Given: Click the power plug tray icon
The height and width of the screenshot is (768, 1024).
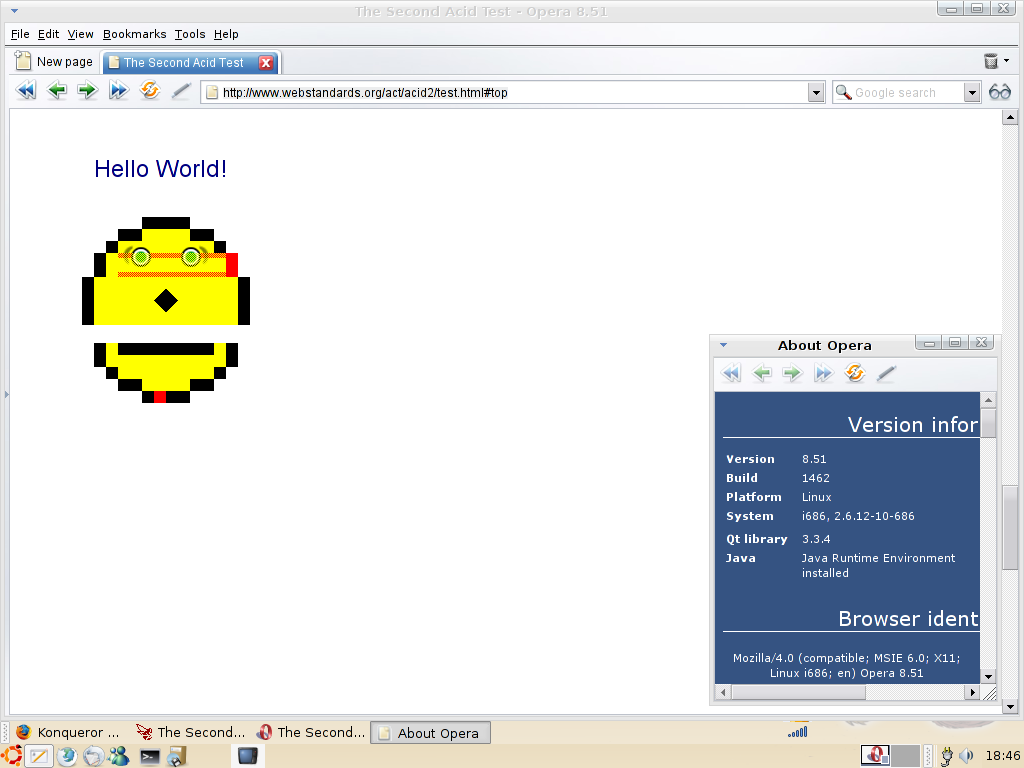Looking at the screenshot, I should [x=946, y=757].
